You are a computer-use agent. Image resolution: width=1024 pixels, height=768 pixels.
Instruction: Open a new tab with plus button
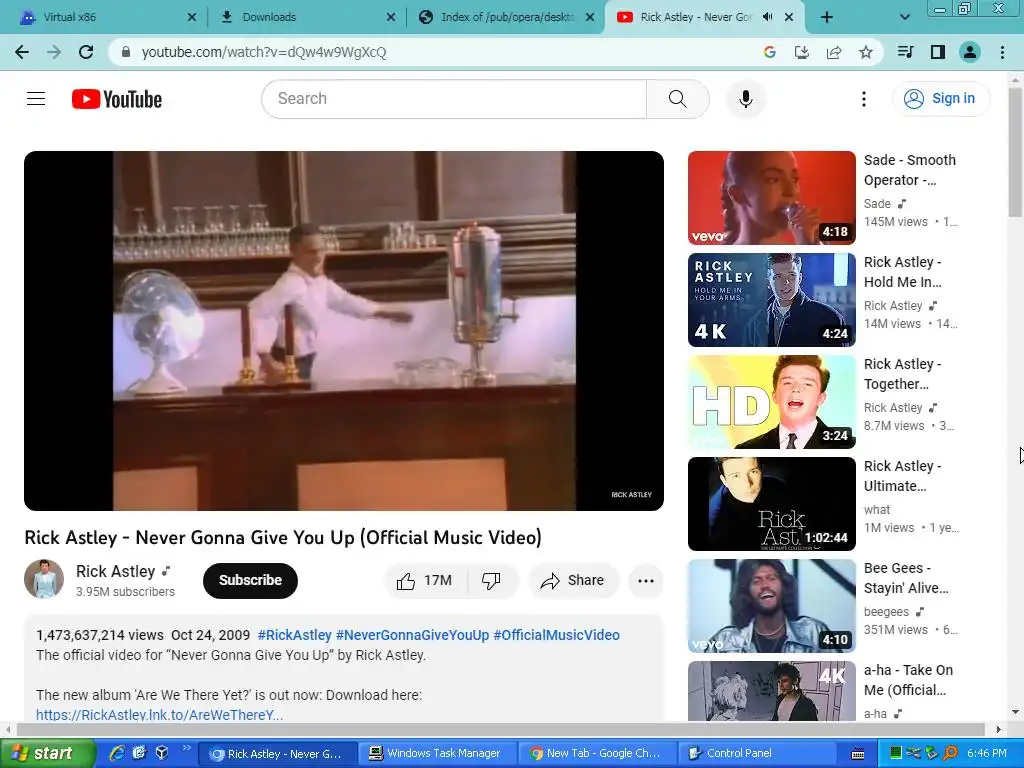[x=827, y=17]
